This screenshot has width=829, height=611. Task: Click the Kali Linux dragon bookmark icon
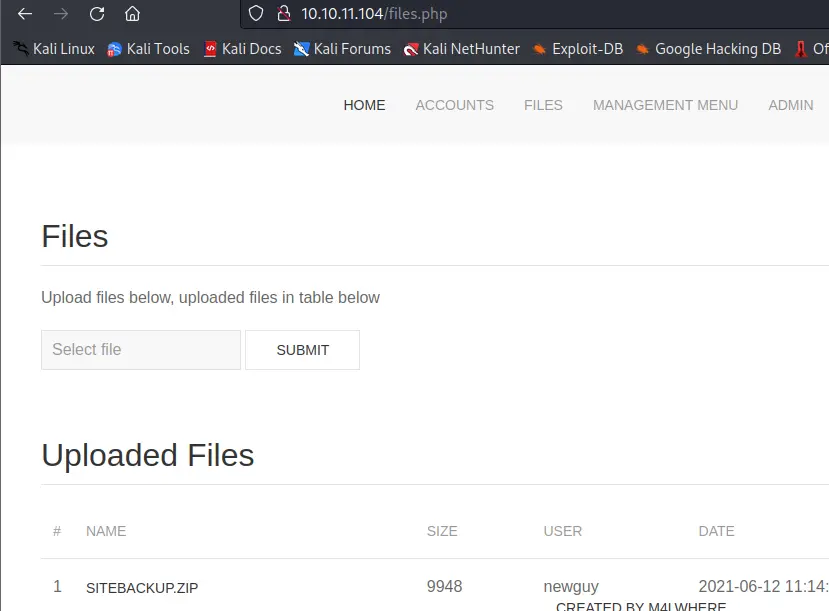pos(21,49)
